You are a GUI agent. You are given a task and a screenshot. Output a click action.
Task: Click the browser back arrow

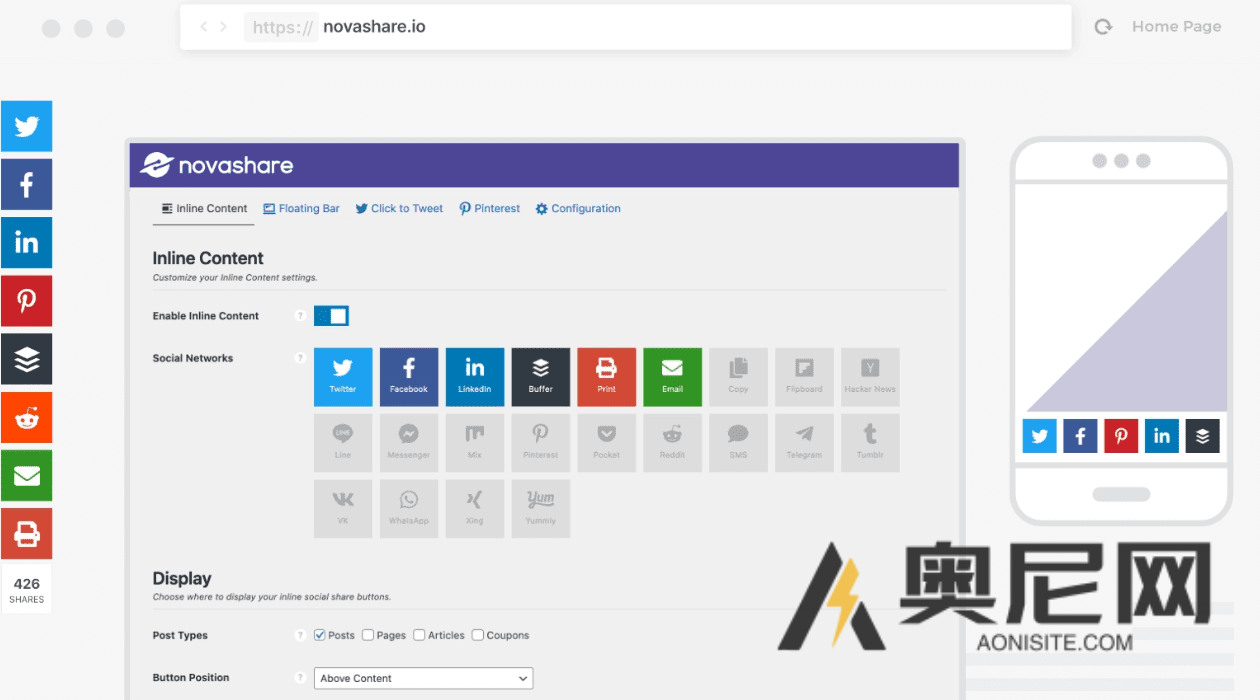coord(204,27)
